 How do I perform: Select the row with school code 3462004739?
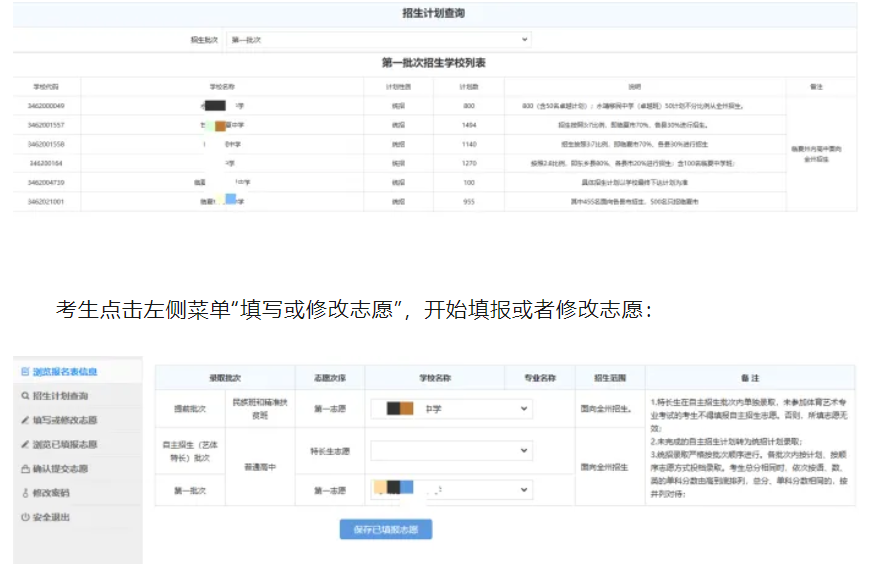pos(46,183)
